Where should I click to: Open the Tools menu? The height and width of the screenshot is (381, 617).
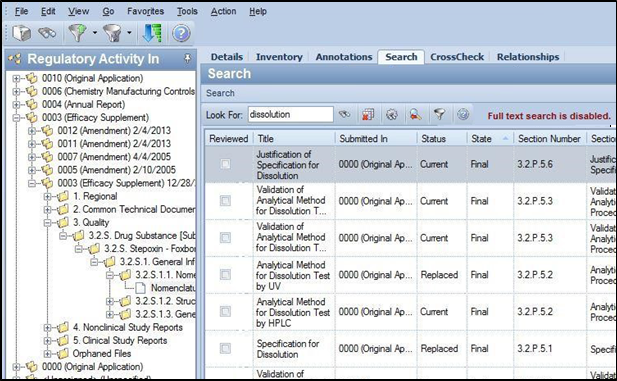point(187,11)
